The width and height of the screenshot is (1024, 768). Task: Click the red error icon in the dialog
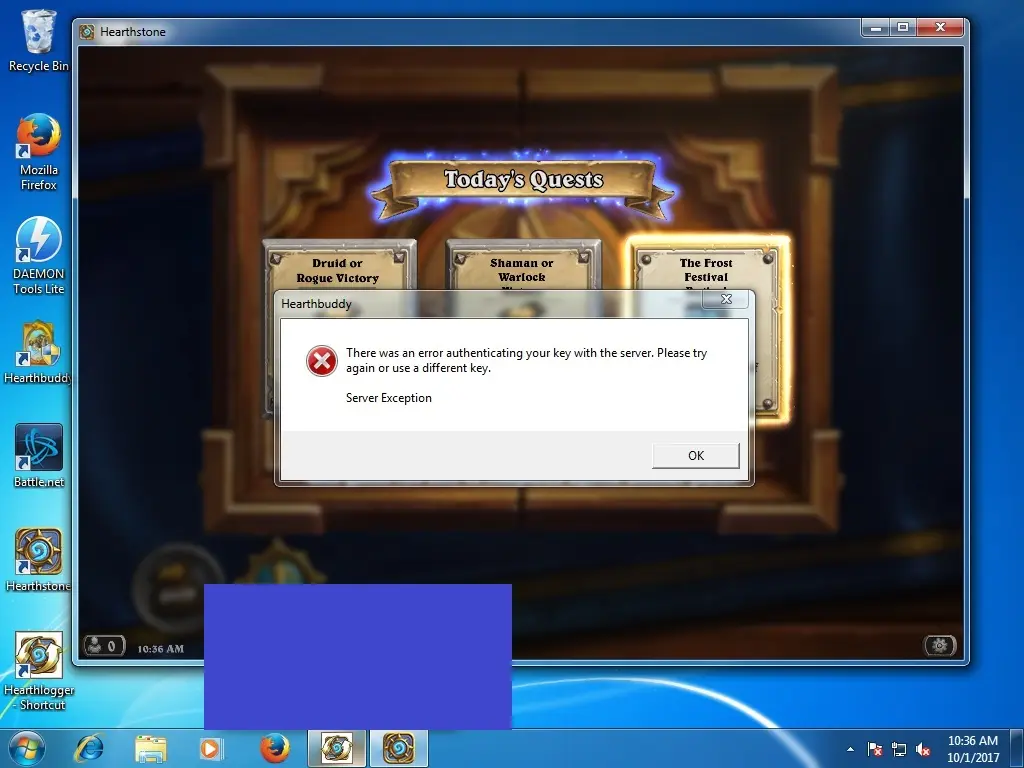coord(322,361)
